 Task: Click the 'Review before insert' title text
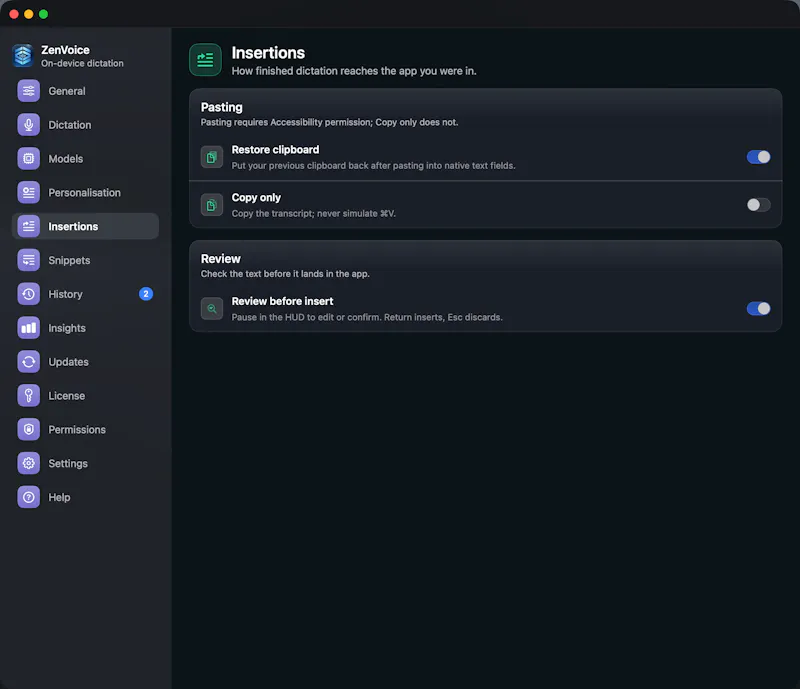(282, 301)
